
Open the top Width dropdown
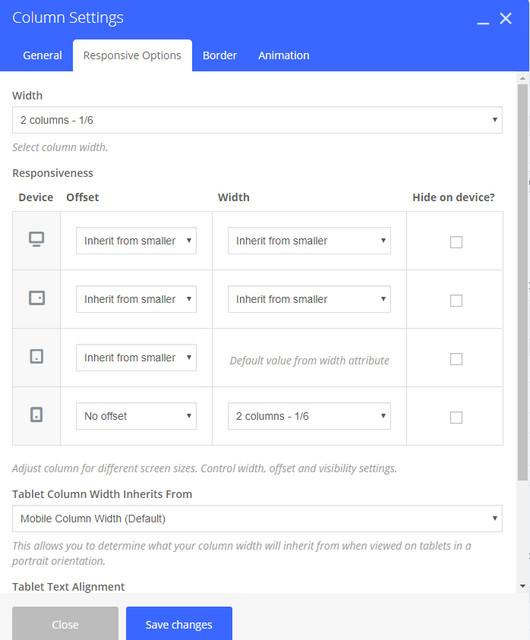click(257, 120)
